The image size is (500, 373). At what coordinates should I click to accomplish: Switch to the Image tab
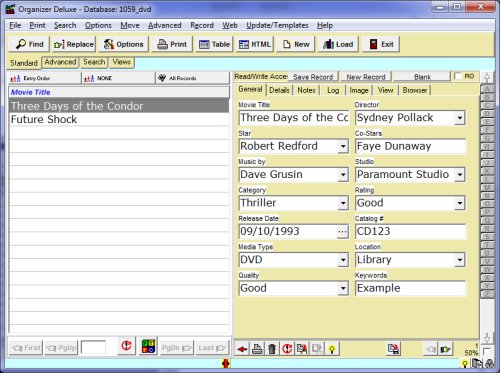pyautogui.click(x=359, y=90)
